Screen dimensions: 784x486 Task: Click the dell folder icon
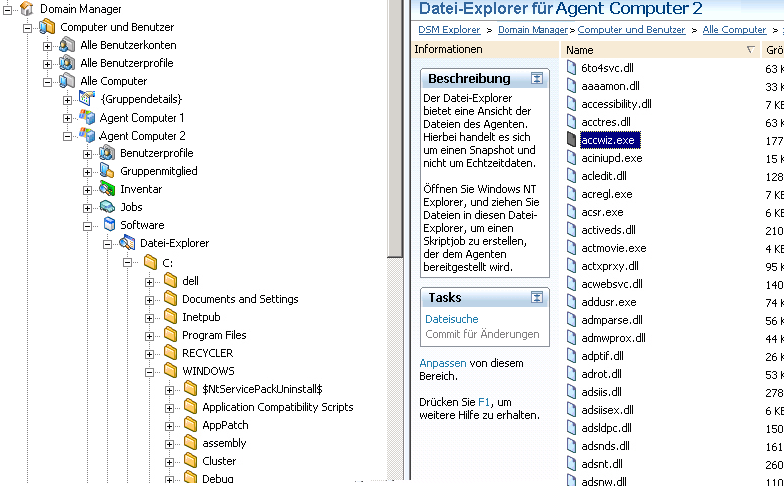point(170,280)
